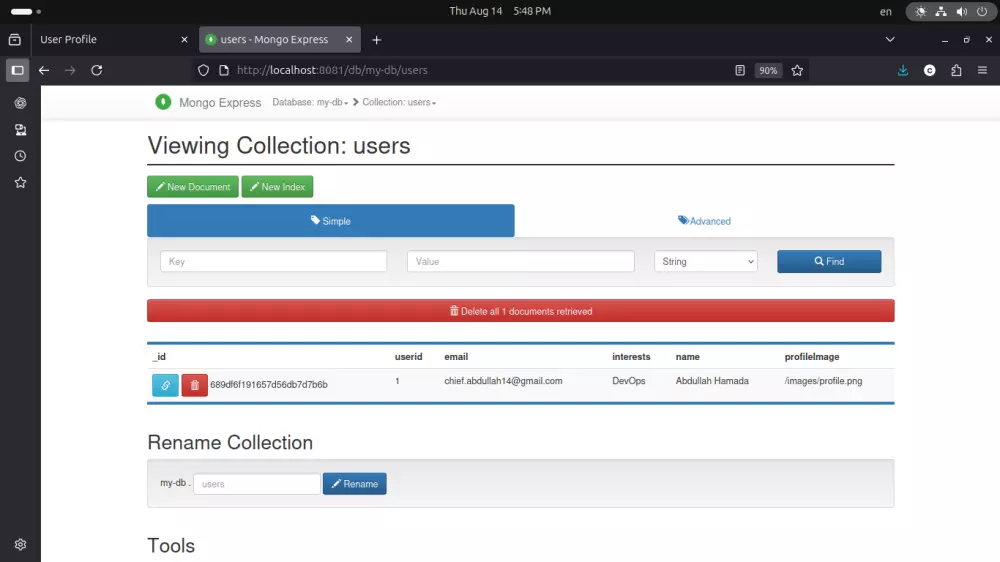
Task: Click the Rename button
Action: point(355,484)
